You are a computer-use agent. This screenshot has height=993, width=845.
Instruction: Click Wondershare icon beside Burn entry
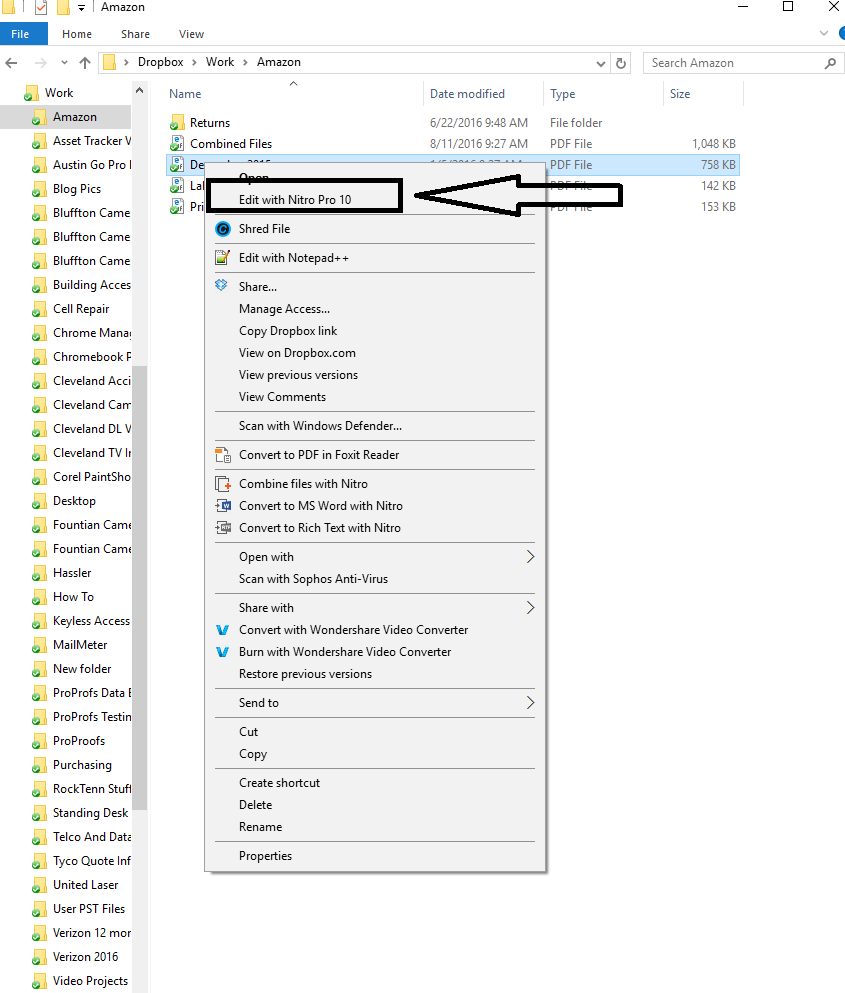point(222,652)
